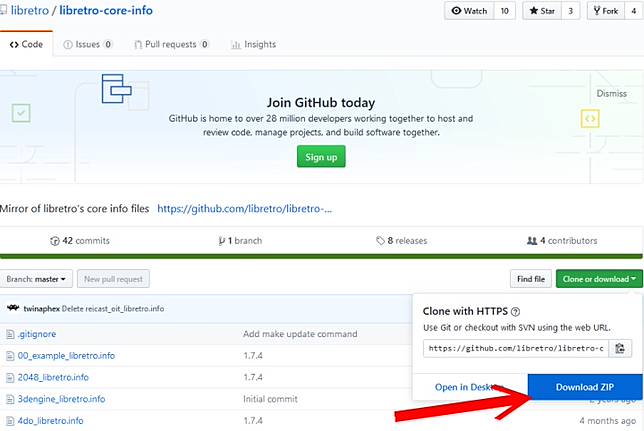Click the green Sign up button
The width and height of the screenshot is (644, 431).
pos(321,157)
